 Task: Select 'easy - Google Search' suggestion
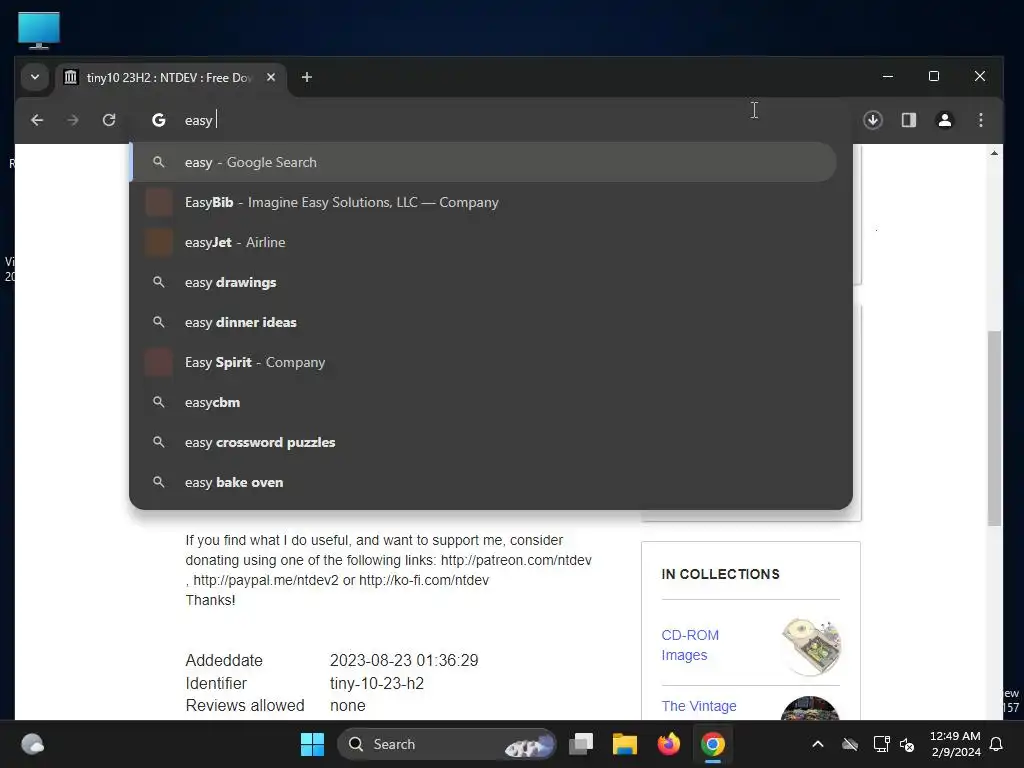483,163
